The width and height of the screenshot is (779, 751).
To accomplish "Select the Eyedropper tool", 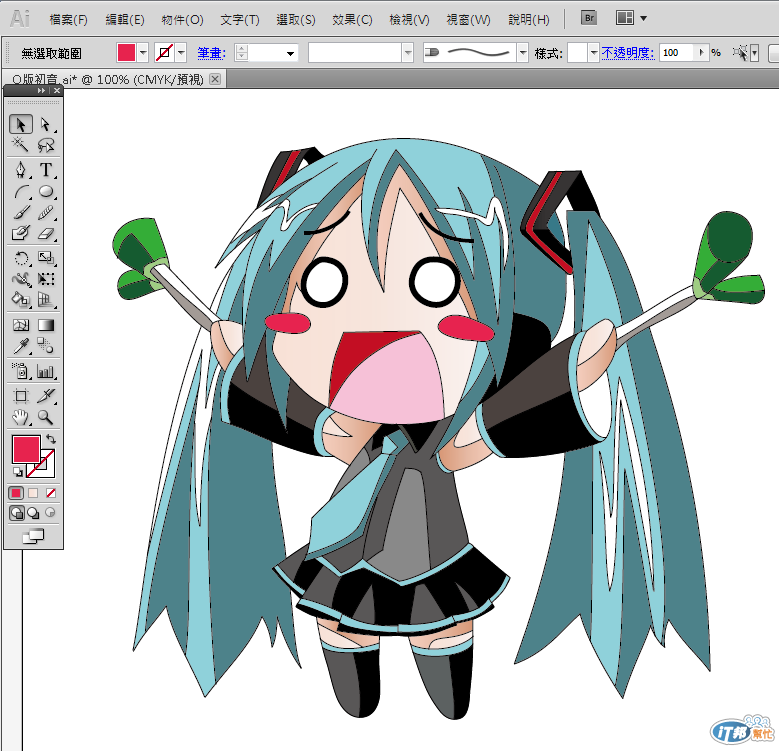I will [x=21, y=346].
